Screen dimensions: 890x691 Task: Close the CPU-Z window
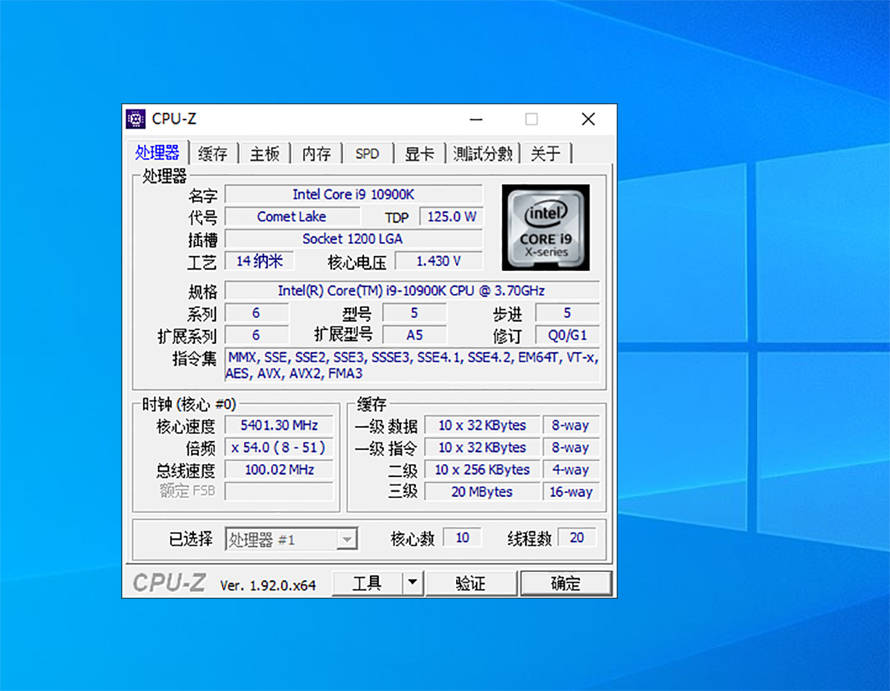(588, 119)
